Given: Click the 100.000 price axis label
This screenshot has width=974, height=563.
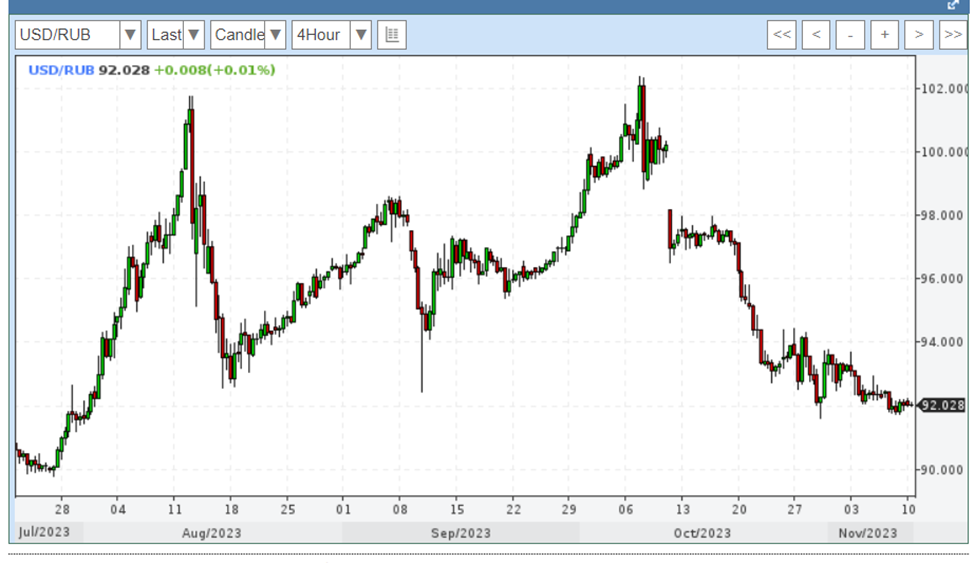Looking at the screenshot, I should click(x=944, y=152).
